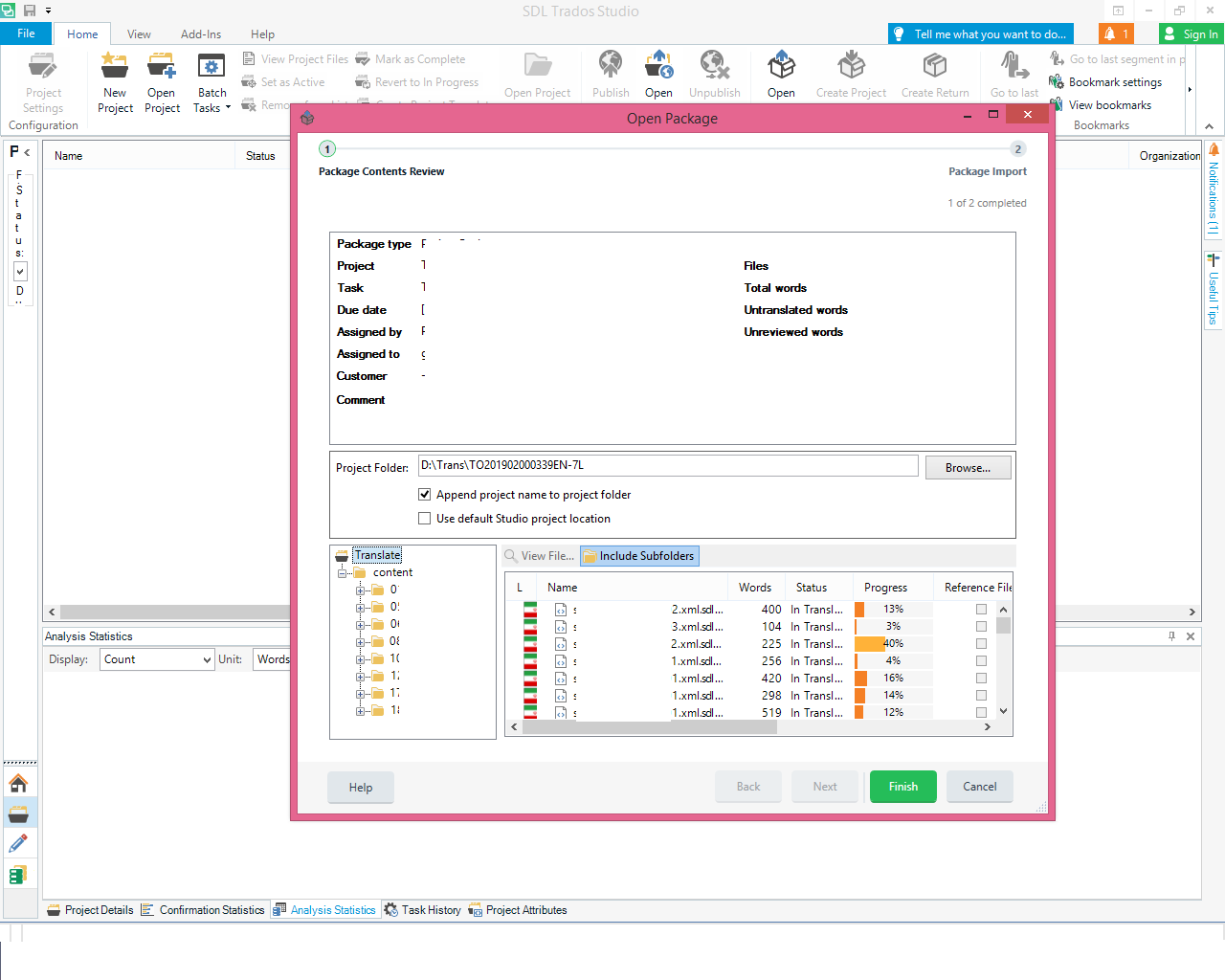Tick Reference File box for 256-word row
The height and width of the screenshot is (980, 1225).
coord(981,661)
